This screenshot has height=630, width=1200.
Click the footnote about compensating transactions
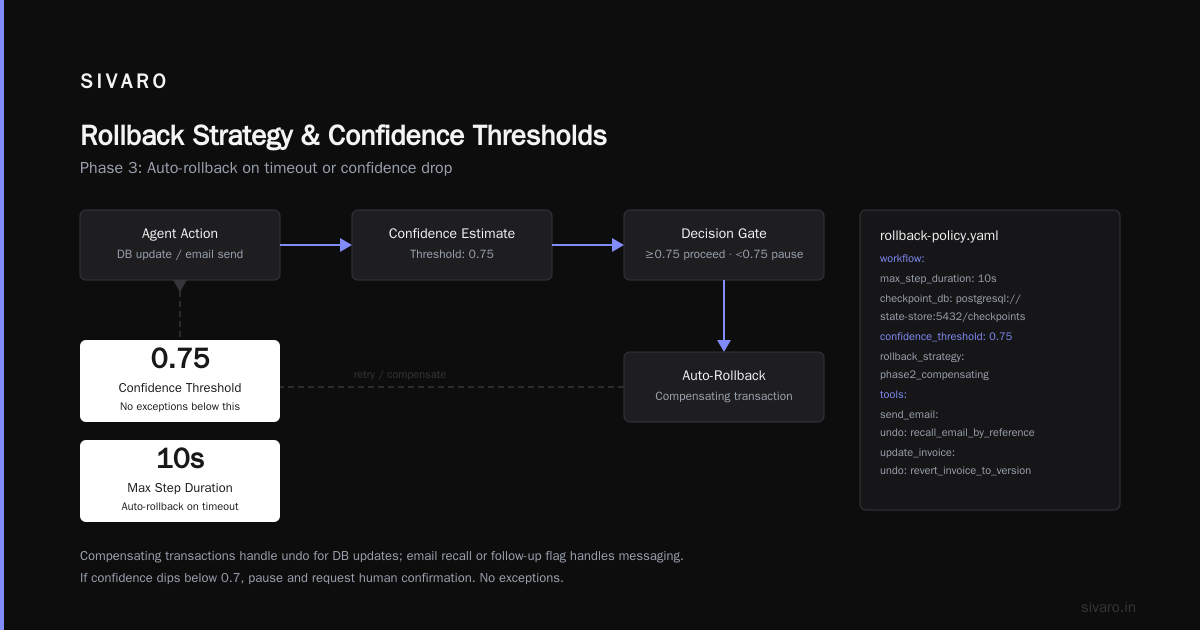click(382, 556)
